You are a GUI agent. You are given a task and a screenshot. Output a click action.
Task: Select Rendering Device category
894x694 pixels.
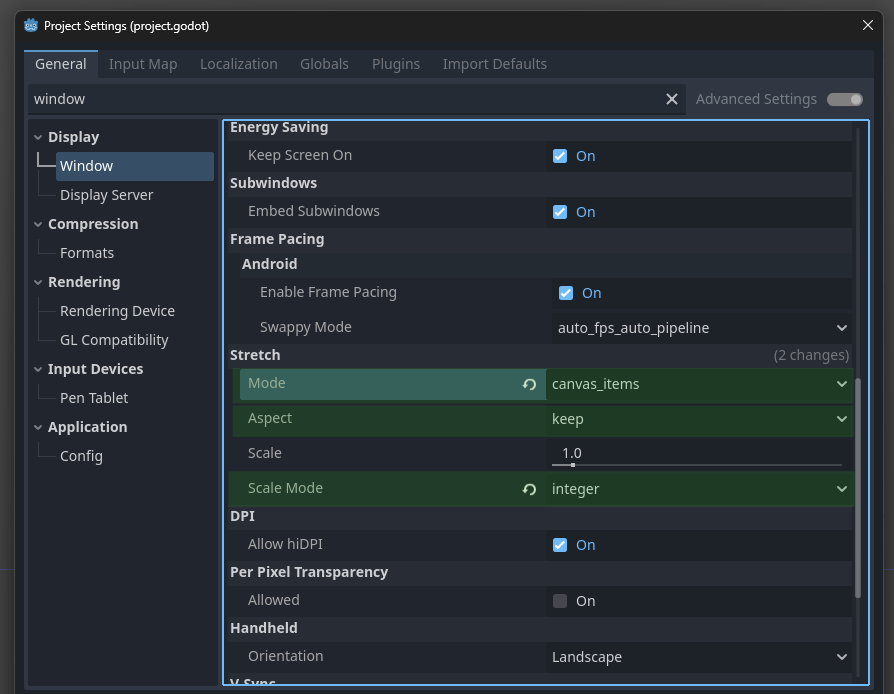point(117,311)
